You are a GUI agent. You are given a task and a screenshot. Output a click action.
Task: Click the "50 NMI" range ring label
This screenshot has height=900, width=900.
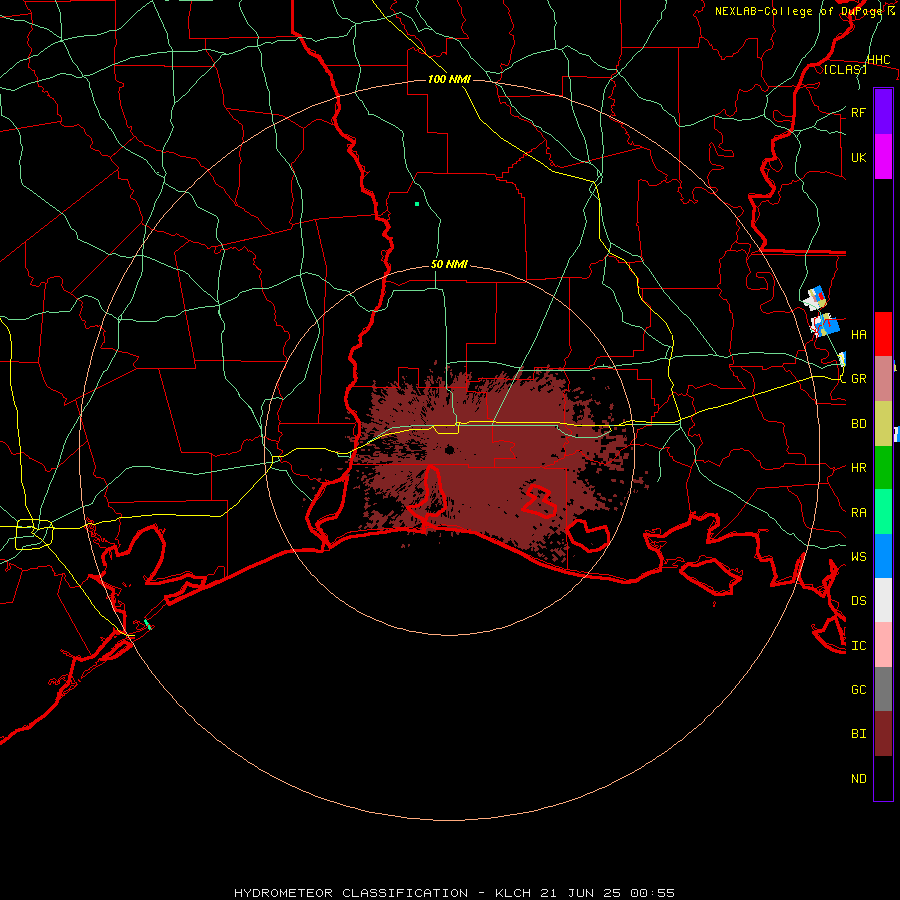449,264
